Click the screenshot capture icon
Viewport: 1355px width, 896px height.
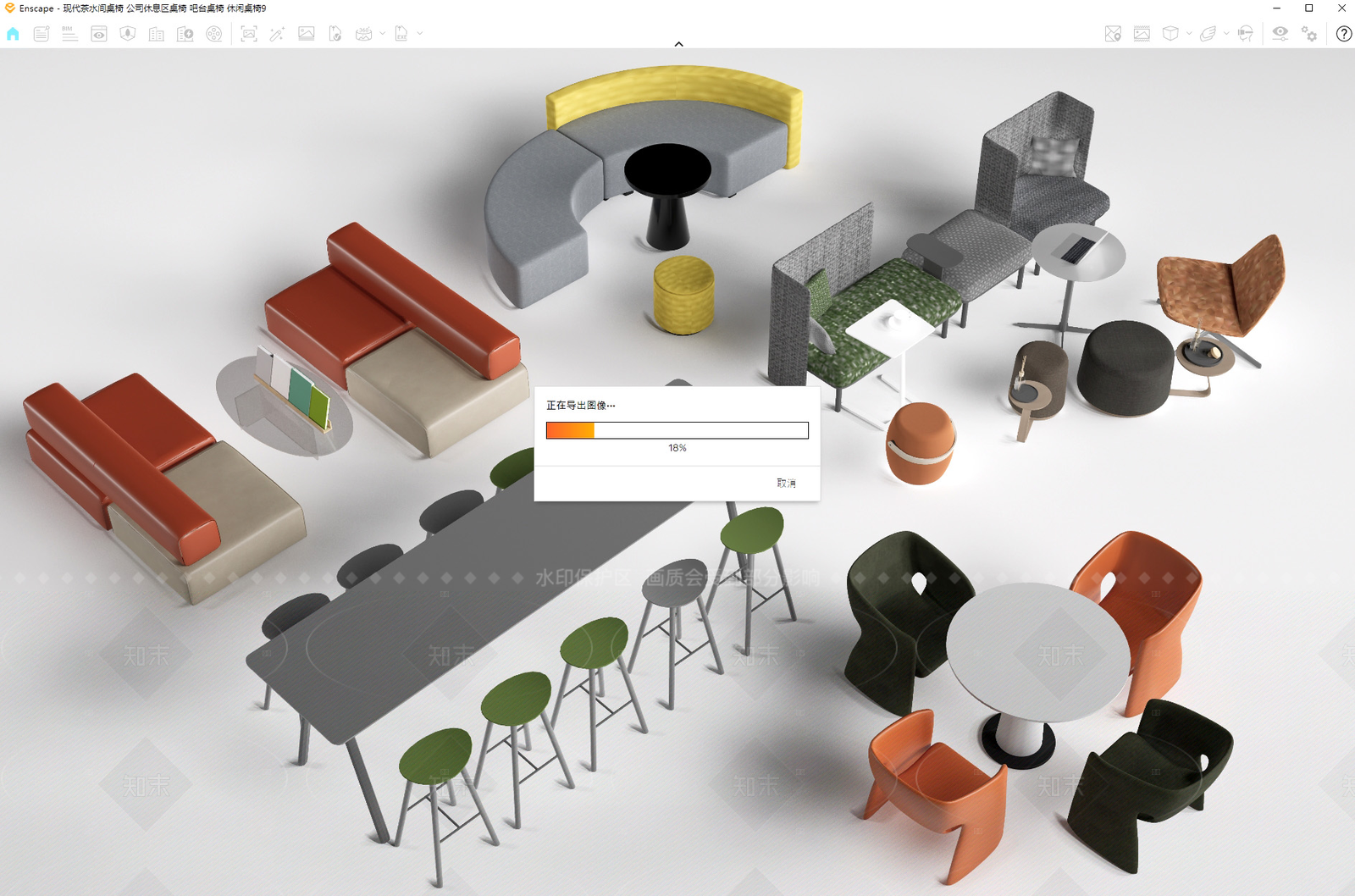click(249, 34)
